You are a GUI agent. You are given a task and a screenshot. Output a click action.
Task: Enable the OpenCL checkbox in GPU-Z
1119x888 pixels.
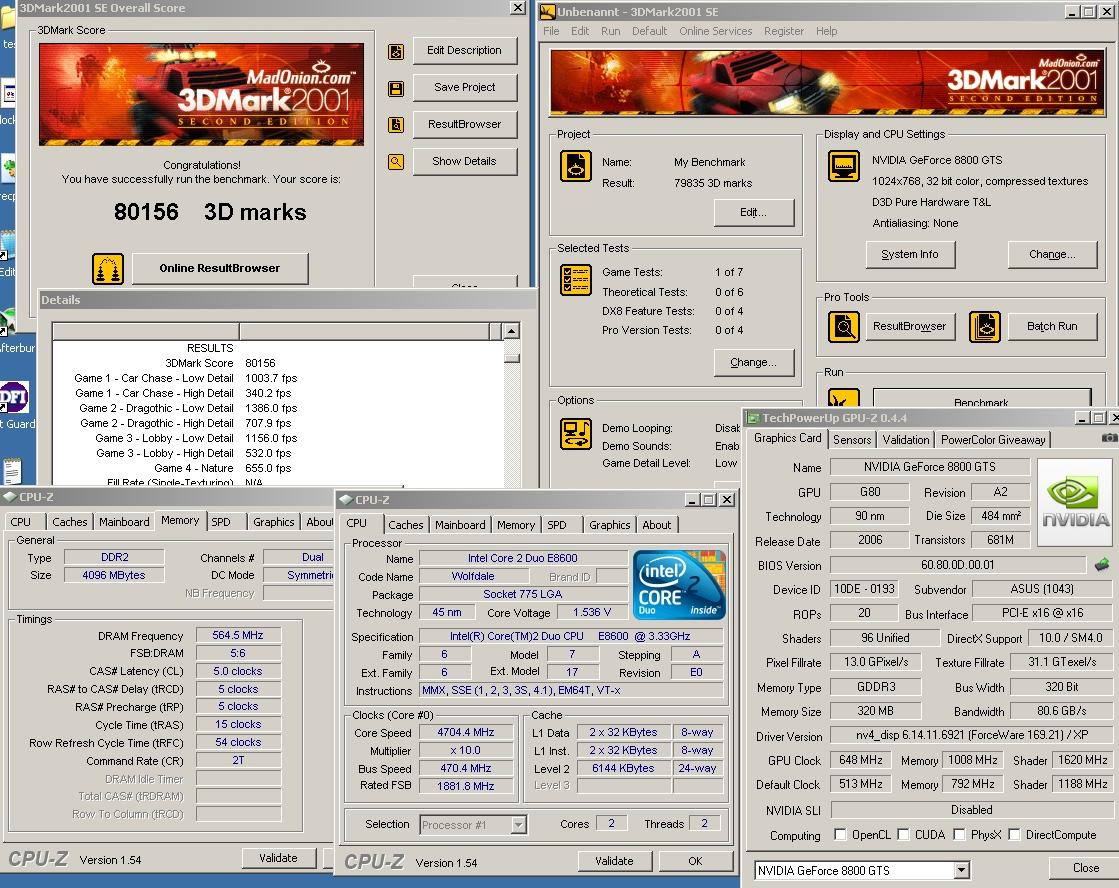click(x=841, y=834)
